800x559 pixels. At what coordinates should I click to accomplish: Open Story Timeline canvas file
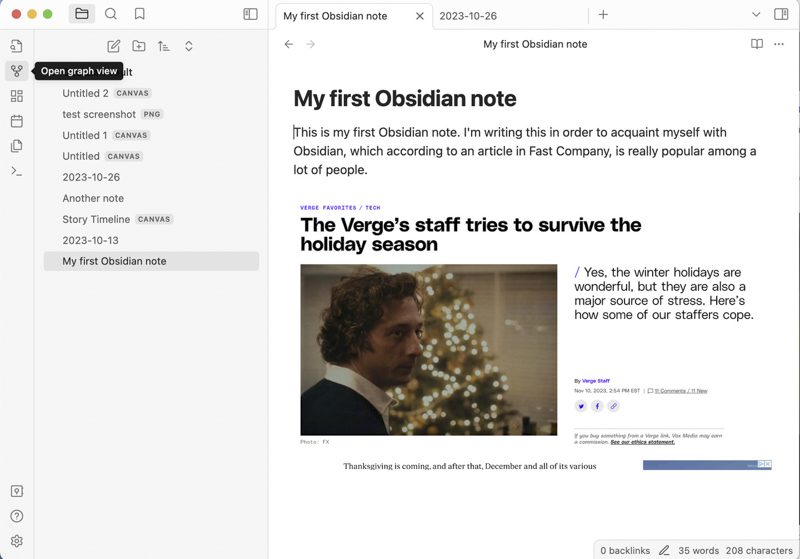click(x=151, y=219)
